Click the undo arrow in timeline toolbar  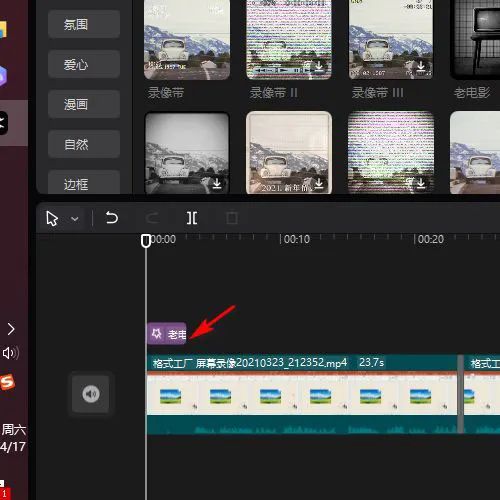click(x=112, y=218)
